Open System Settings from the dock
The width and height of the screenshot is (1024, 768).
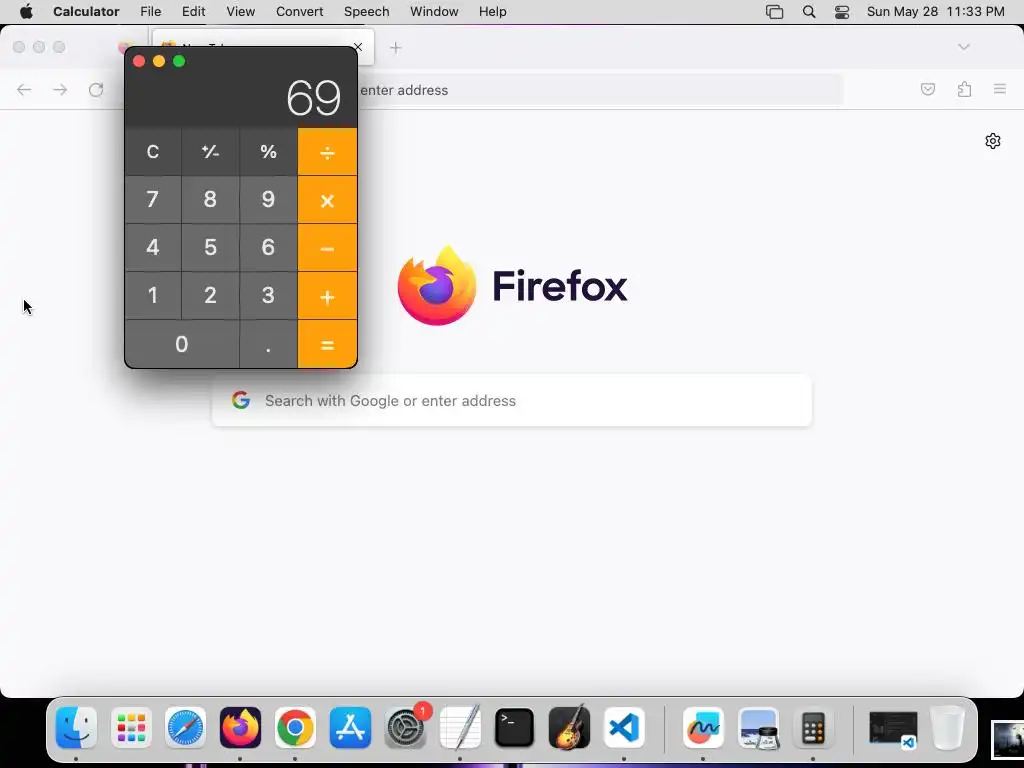[x=405, y=728]
